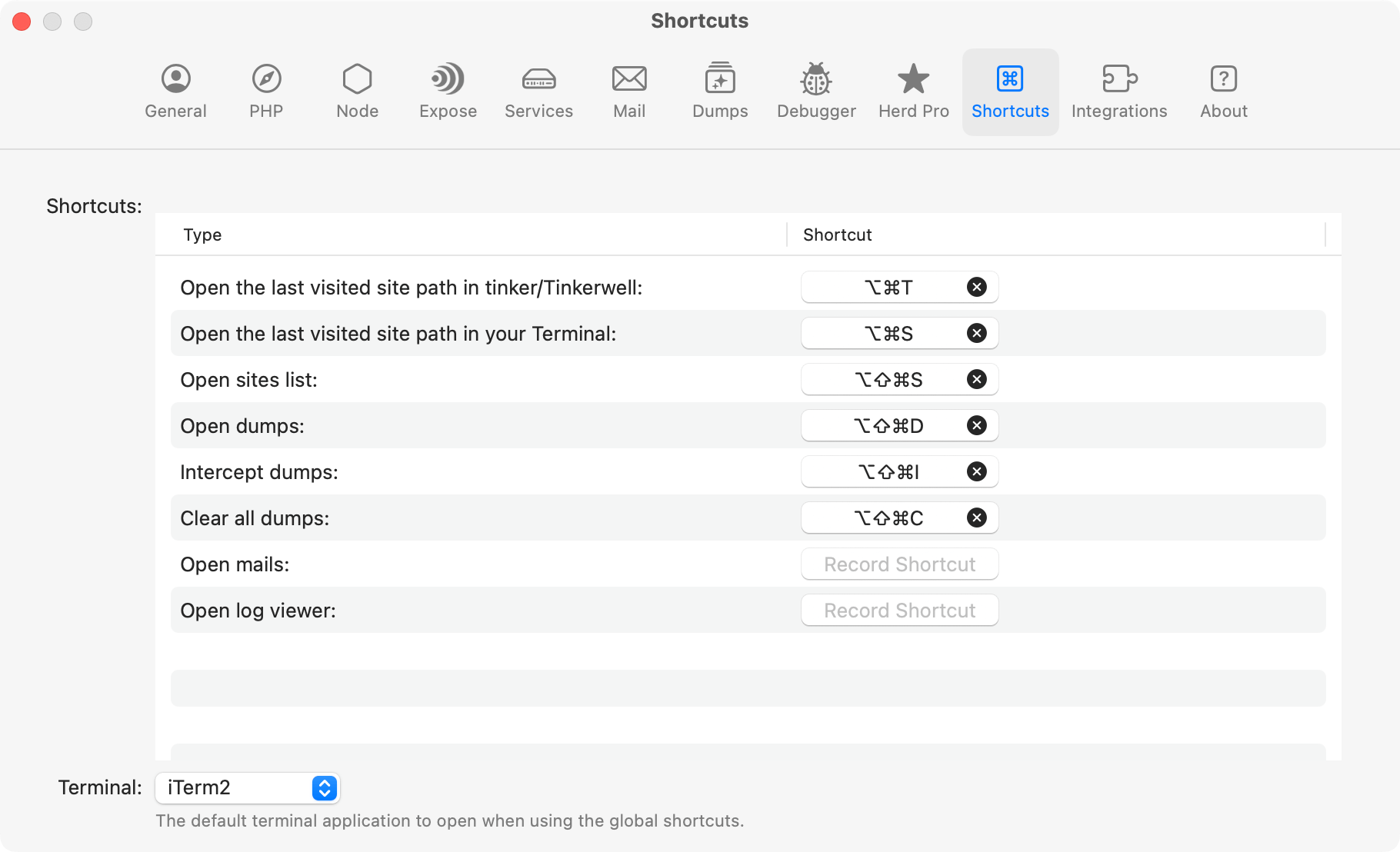This screenshot has width=1400, height=852.
Task: Clear the Intercept dumps shortcut
Action: pos(977,471)
